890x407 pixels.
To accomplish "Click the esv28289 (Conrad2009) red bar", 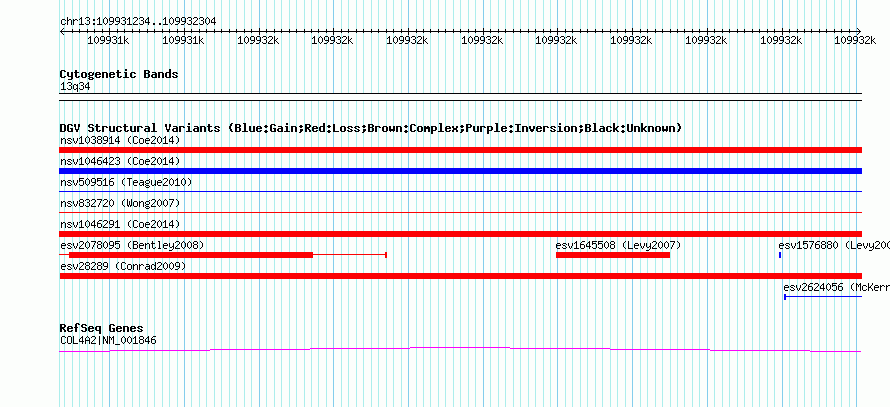I will (460, 276).
